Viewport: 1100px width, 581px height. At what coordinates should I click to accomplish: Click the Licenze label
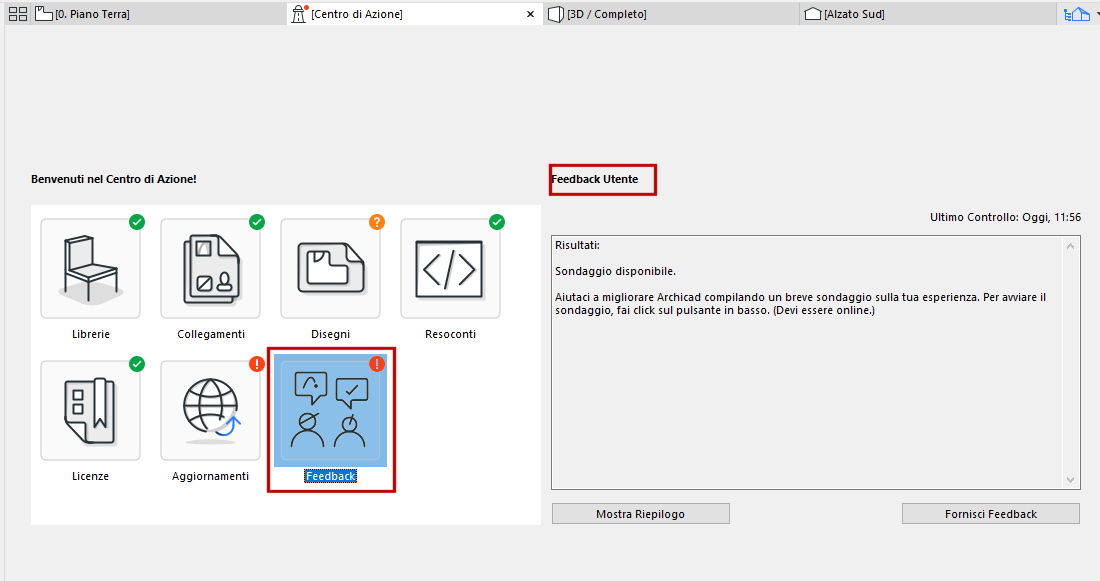click(x=90, y=476)
